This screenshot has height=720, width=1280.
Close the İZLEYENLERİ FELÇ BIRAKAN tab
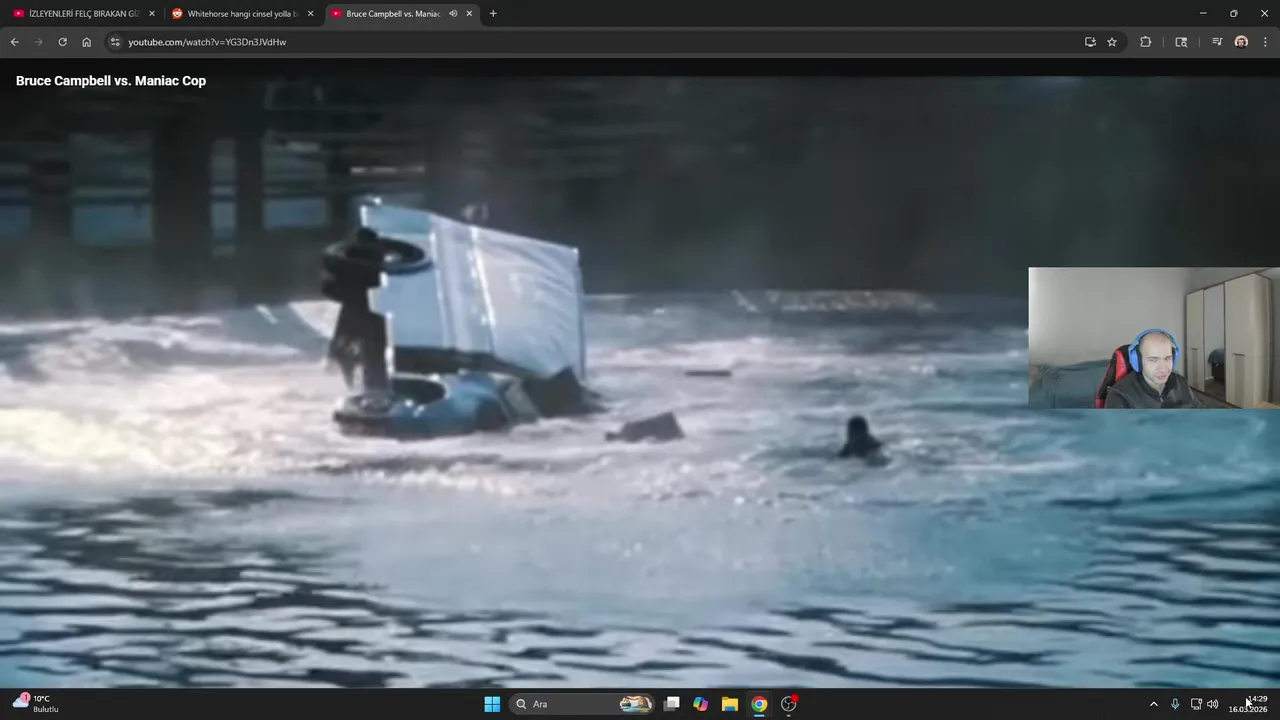[x=152, y=14]
